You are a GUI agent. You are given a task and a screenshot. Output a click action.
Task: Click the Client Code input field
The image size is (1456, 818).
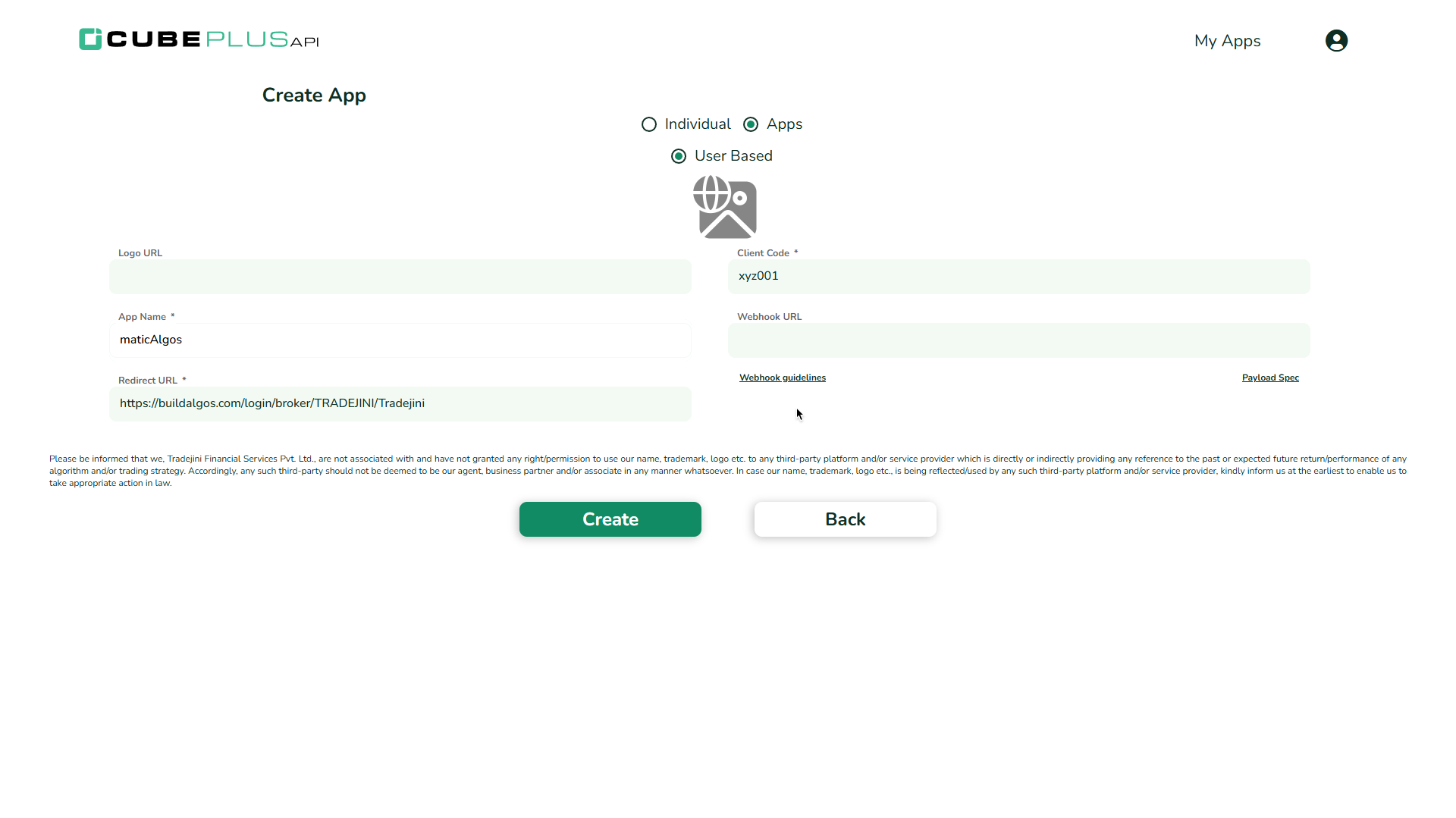point(1018,277)
